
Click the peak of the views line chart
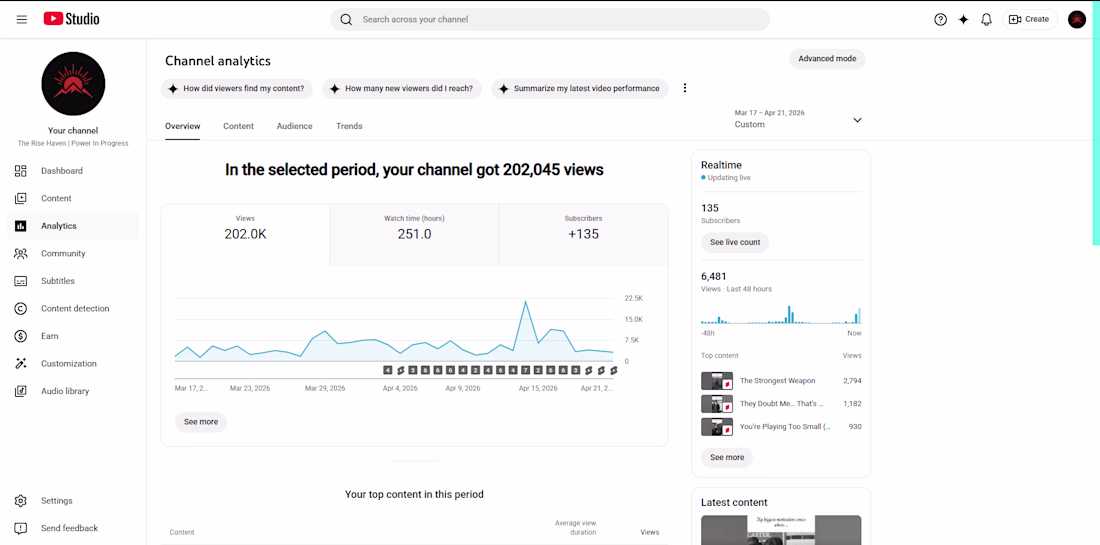coord(525,302)
